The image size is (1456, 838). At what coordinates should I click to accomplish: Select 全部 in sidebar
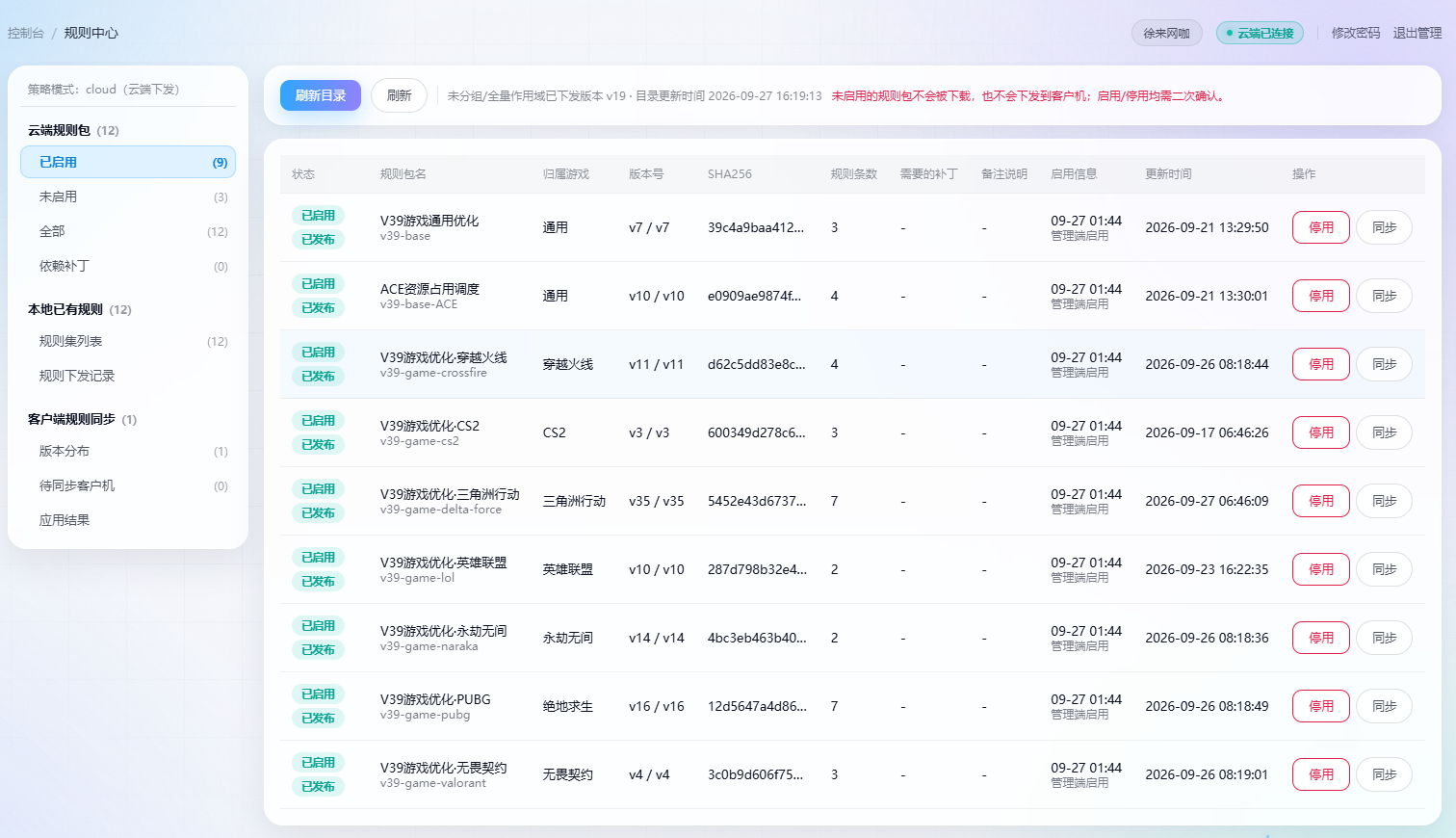tap(128, 231)
